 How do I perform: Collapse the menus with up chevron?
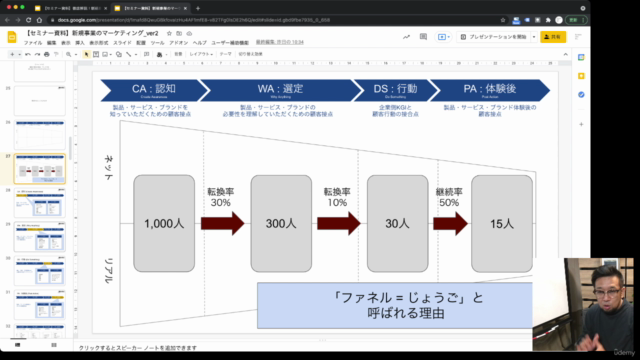click(x=565, y=54)
